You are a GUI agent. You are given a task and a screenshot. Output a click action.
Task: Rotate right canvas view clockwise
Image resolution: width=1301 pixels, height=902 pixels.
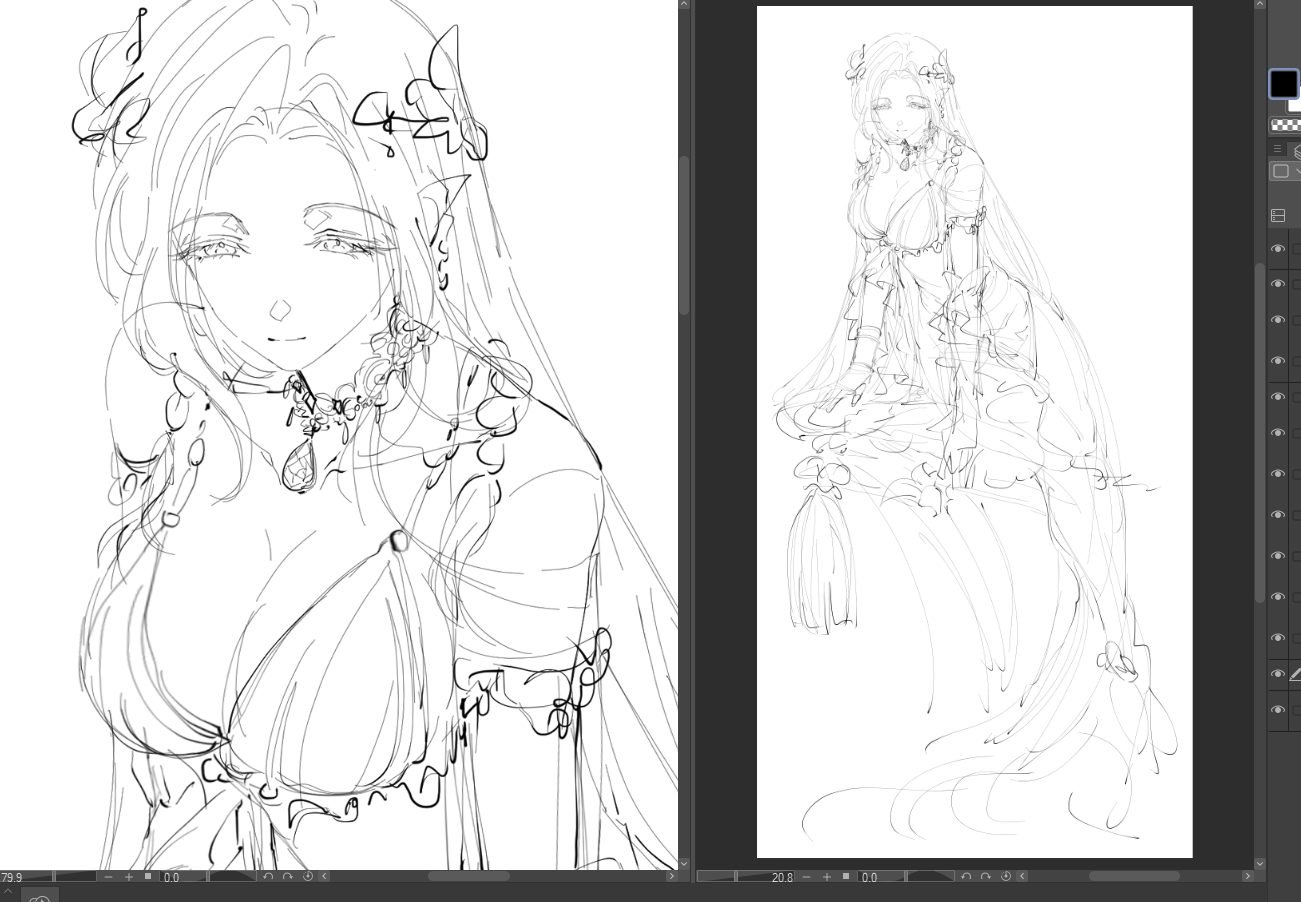(x=985, y=877)
